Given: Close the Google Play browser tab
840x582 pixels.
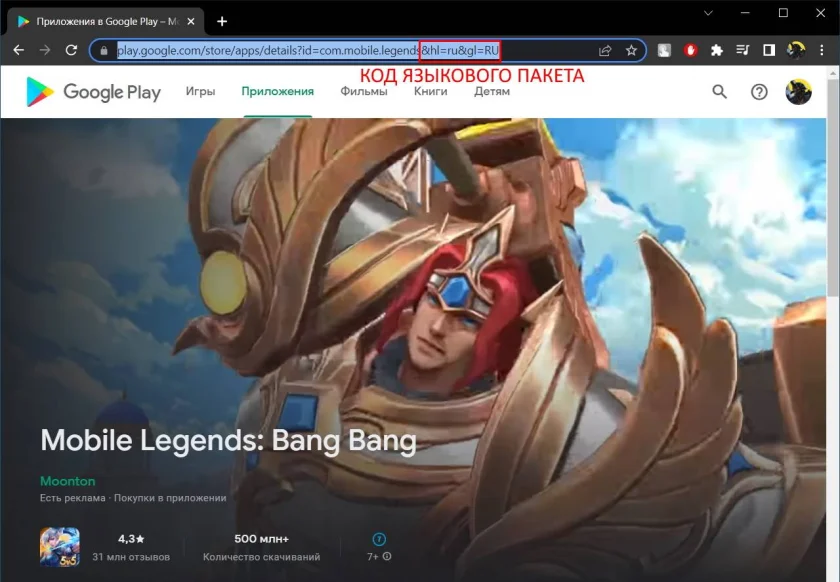Looking at the screenshot, I should 191,21.
